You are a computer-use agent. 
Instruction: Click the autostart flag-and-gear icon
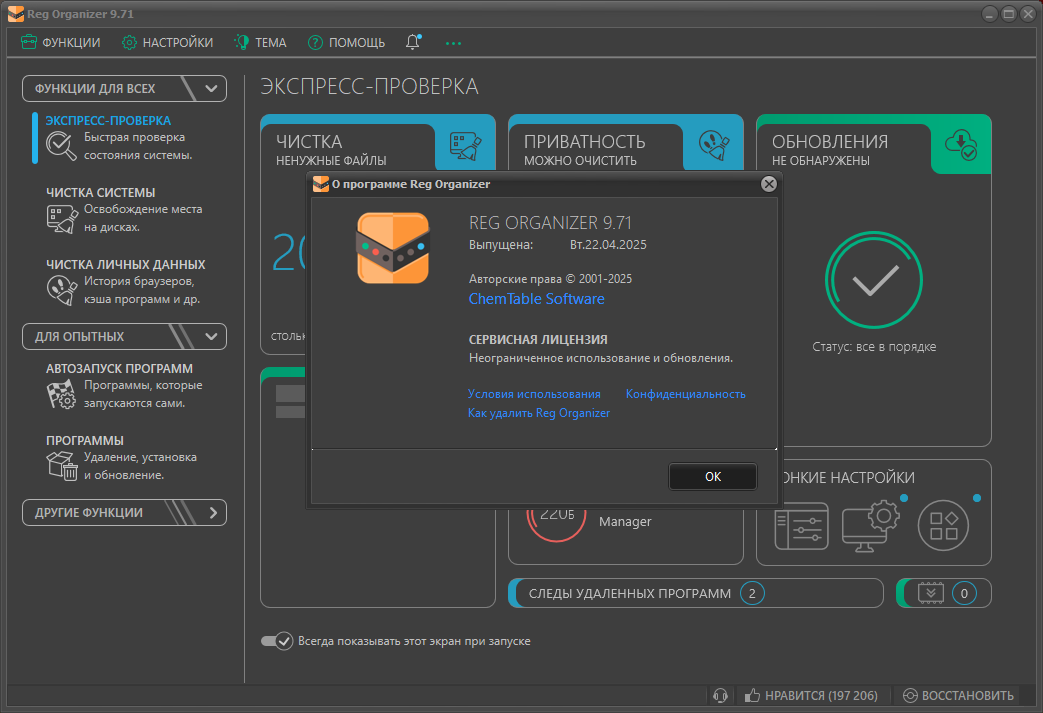pyautogui.click(x=61, y=394)
